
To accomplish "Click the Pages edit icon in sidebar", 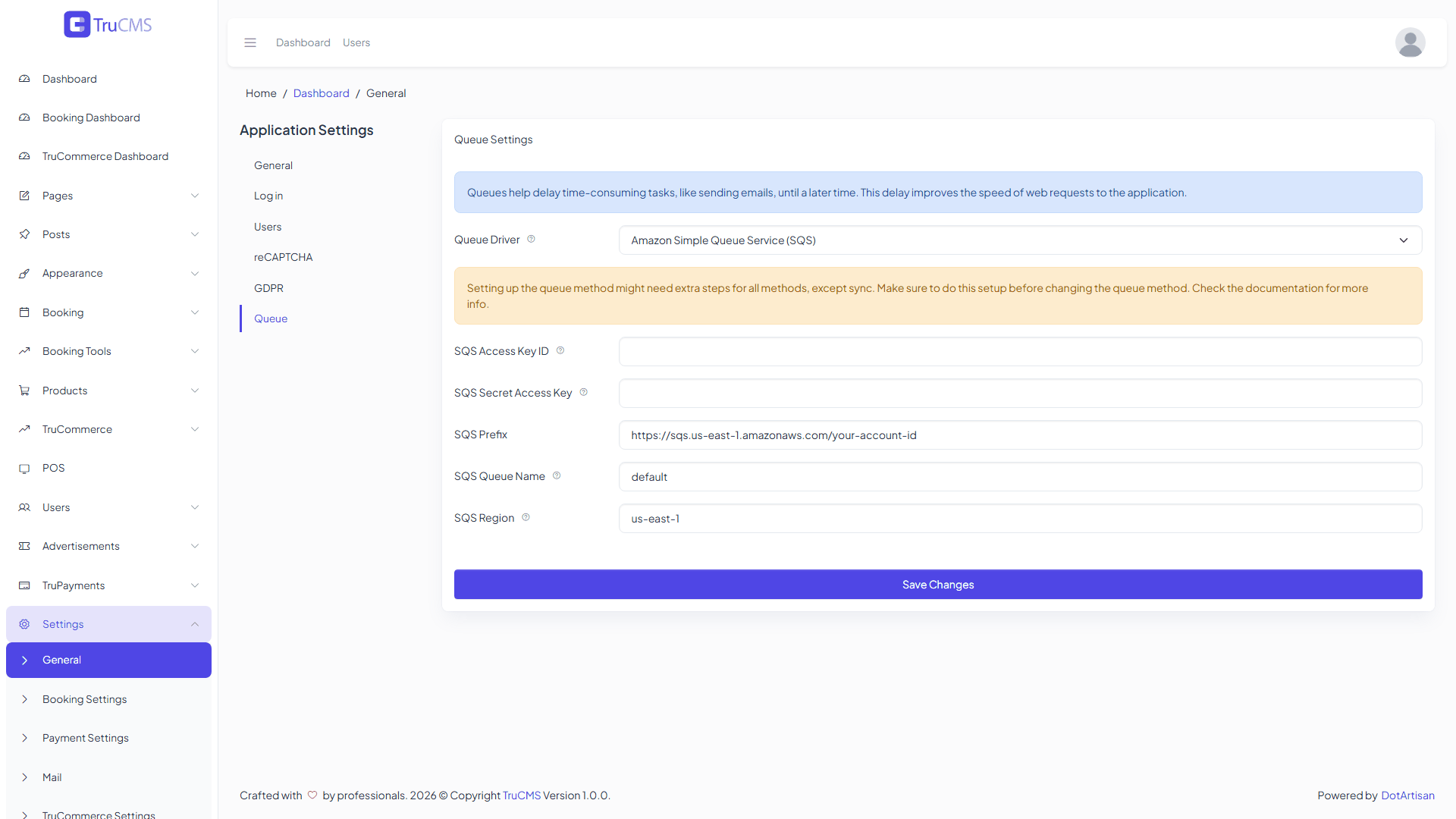I will click(24, 196).
